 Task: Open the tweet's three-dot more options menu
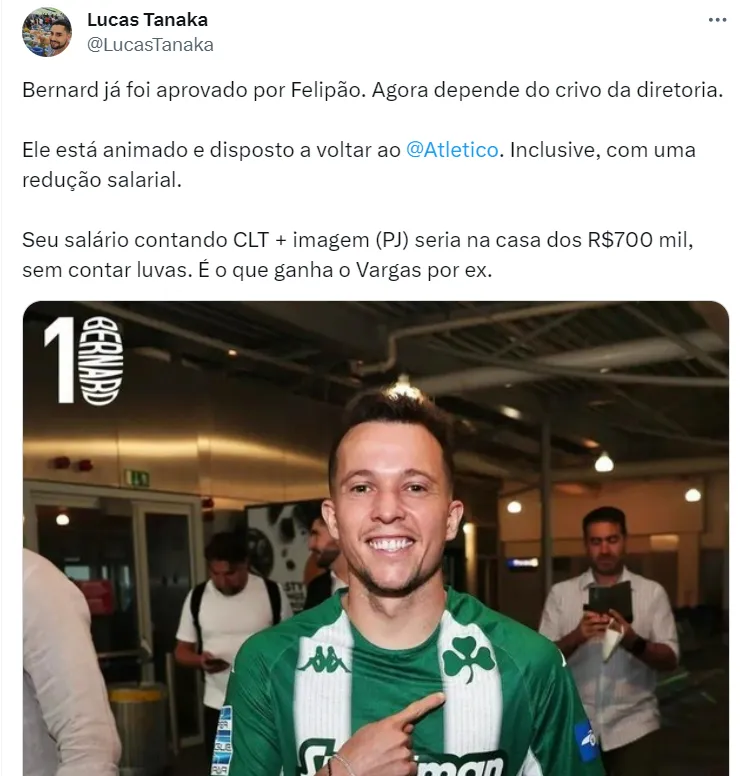(x=717, y=20)
